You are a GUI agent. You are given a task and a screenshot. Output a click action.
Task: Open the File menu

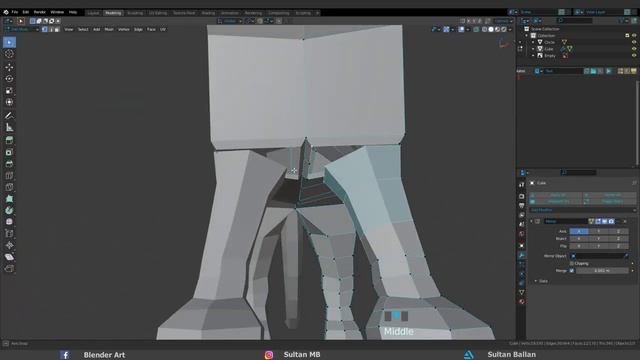click(x=15, y=12)
